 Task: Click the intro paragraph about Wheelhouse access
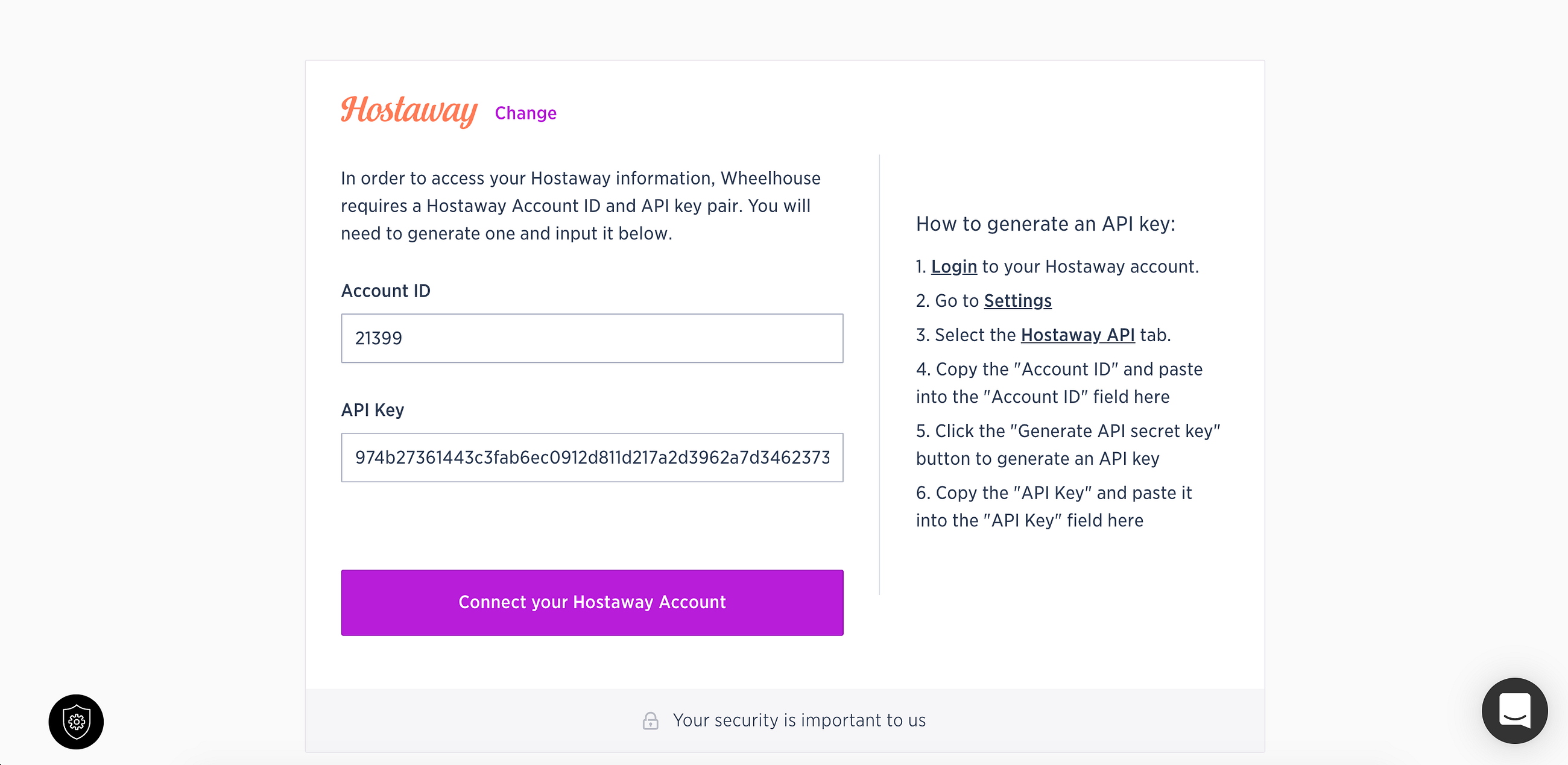pyautogui.click(x=580, y=206)
